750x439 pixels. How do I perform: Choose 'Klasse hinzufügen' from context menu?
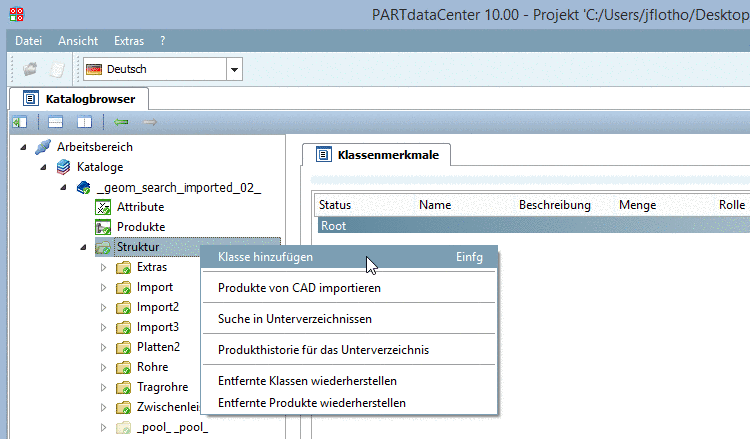click(x=265, y=257)
